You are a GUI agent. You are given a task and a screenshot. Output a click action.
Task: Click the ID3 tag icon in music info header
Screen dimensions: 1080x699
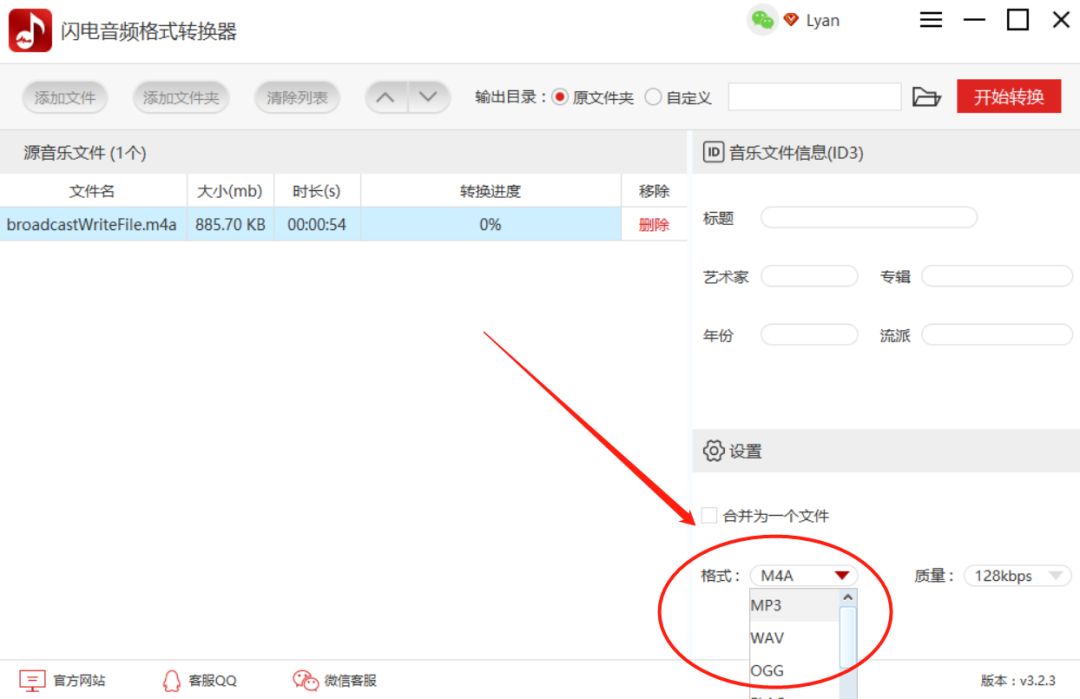713,152
